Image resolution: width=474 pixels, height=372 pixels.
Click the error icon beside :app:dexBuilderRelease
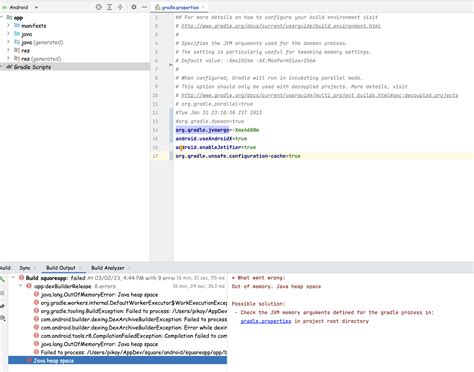(x=29, y=286)
